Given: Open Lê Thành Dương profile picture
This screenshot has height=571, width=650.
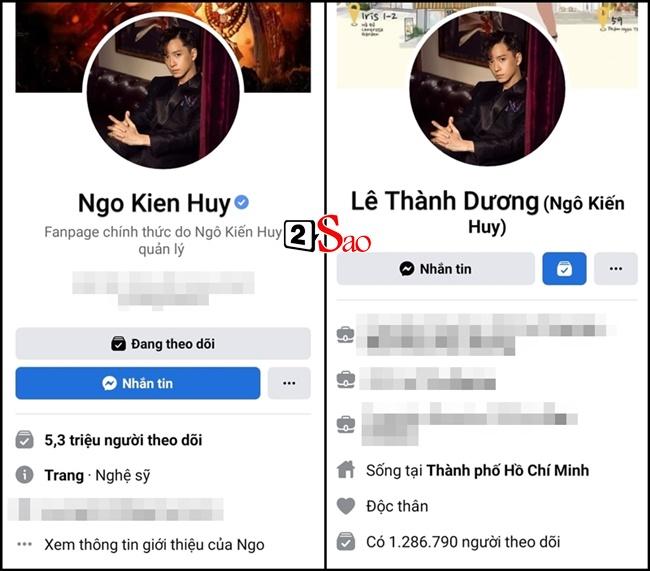Looking at the screenshot, I should pyautogui.click(x=487, y=89).
